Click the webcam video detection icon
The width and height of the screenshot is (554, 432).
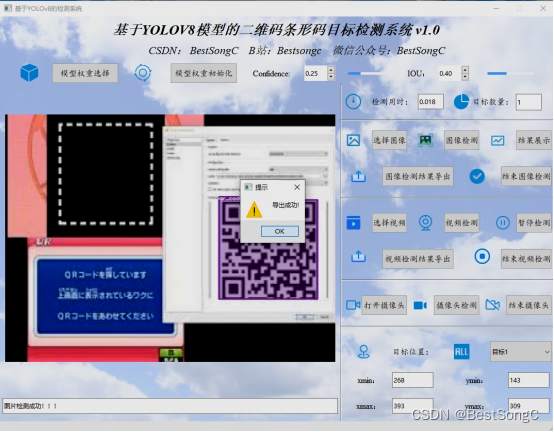coord(425,223)
